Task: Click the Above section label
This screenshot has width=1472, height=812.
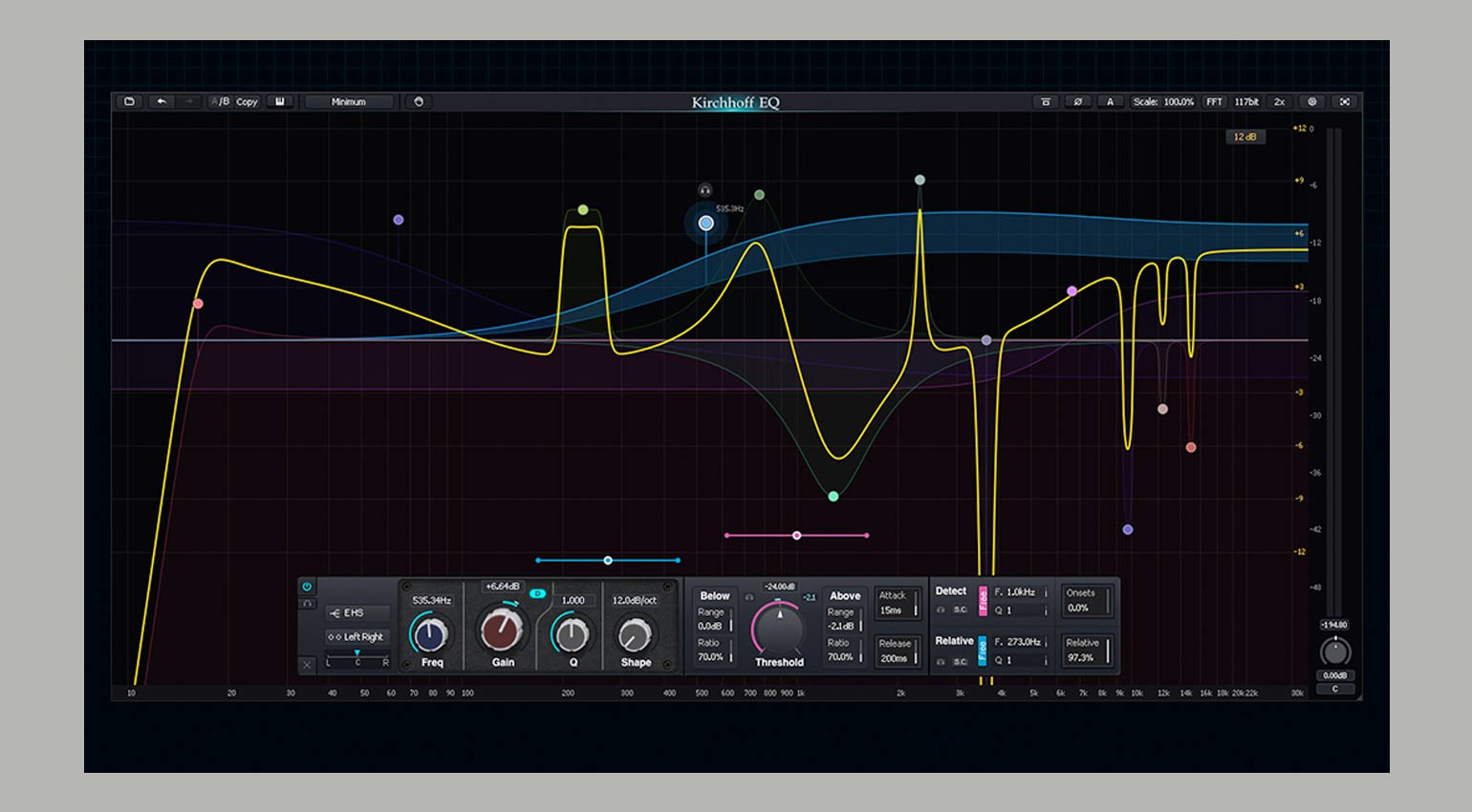Action: (845, 595)
